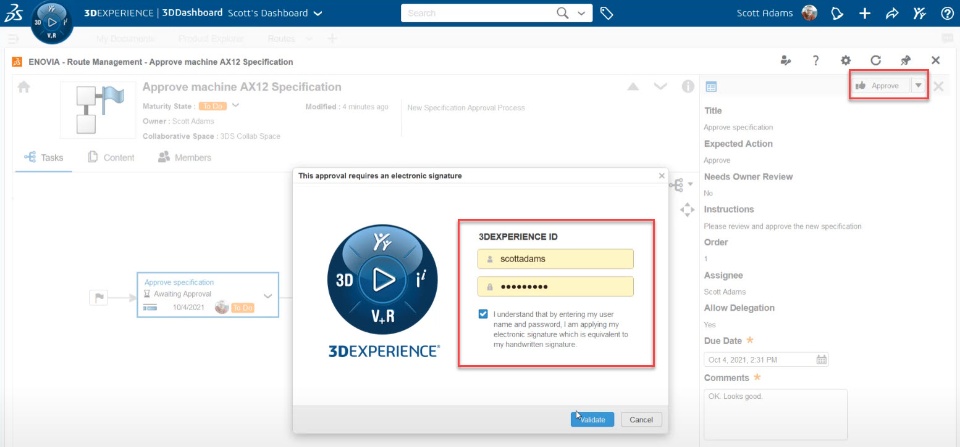Click the task properties panel icon

point(711,87)
